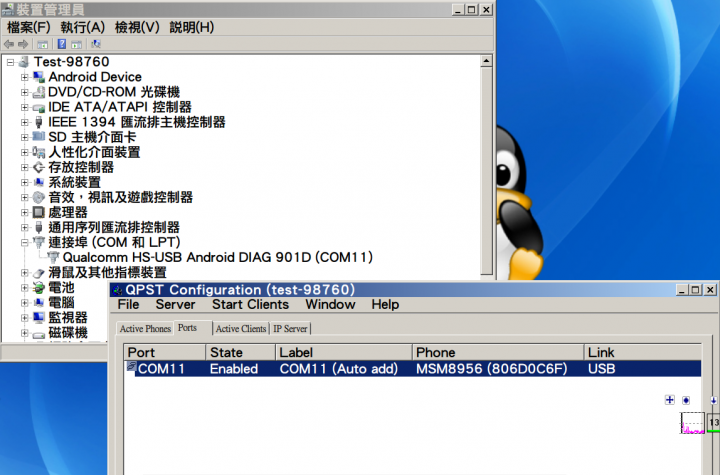
Task: Click the Android Device category icon
Action: (x=39, y=77)
